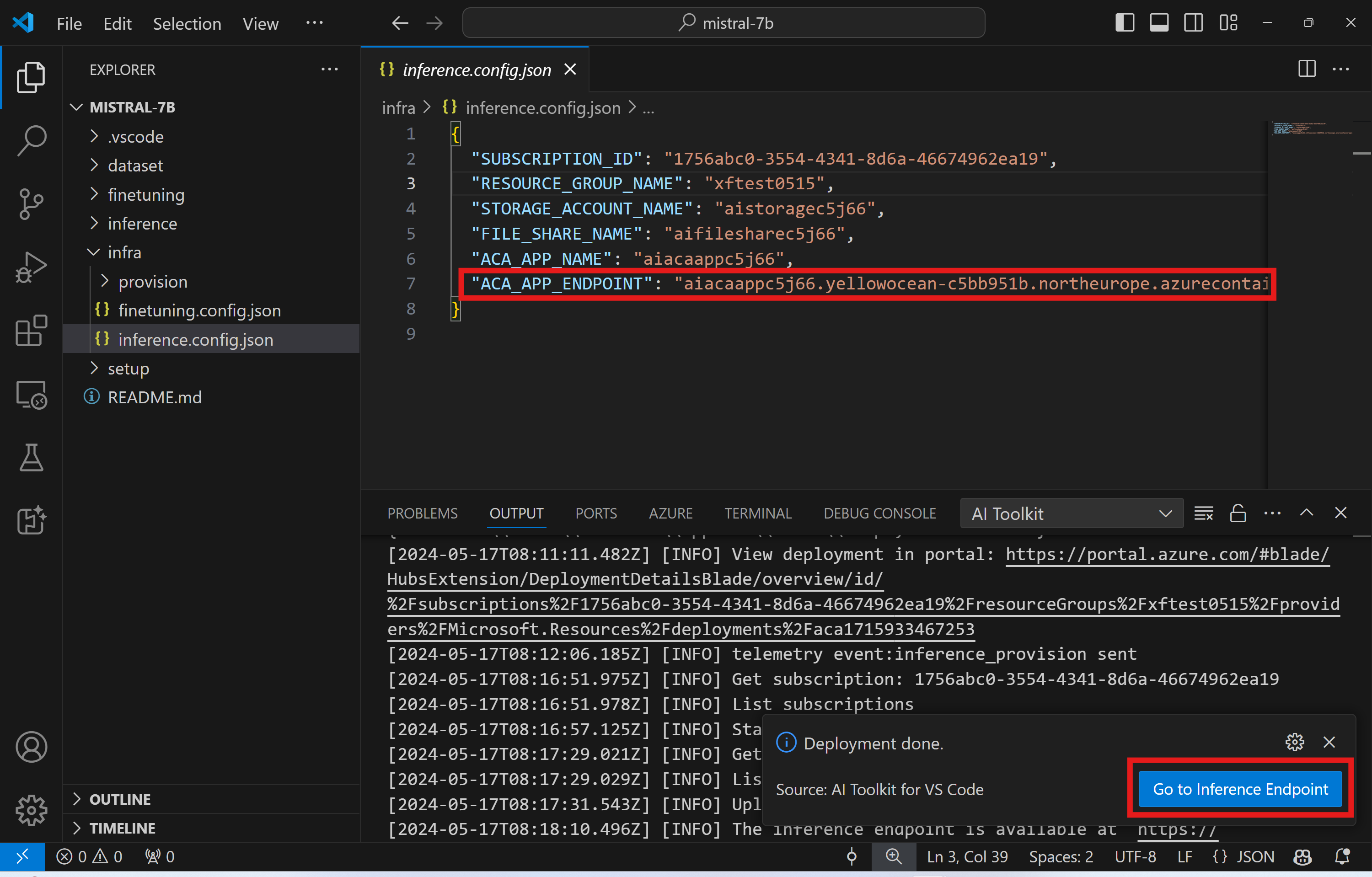Click the Split Editor icon top right
This screenshot has height=877, width=1372.
(x=1307, y=69)
